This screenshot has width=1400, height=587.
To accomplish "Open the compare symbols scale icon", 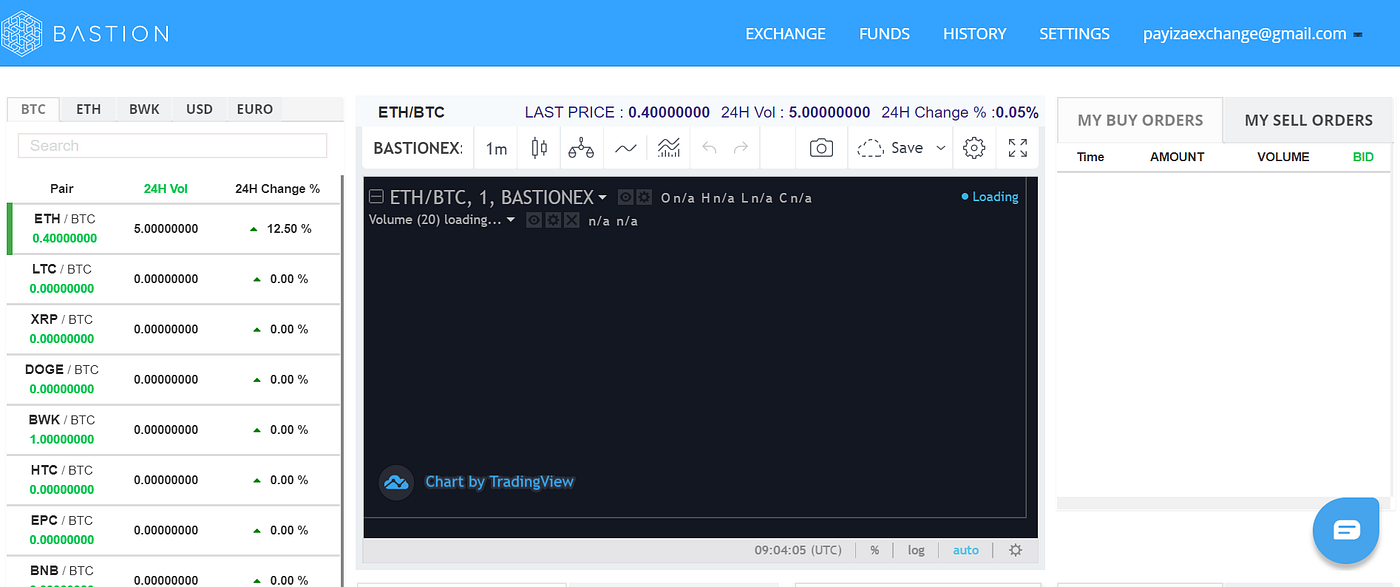I will pos(581,148).
